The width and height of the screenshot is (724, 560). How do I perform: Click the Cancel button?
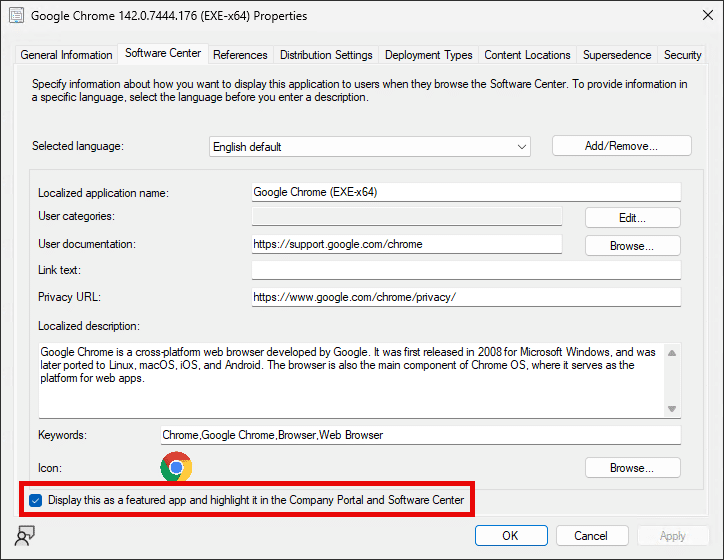(592, 535)
